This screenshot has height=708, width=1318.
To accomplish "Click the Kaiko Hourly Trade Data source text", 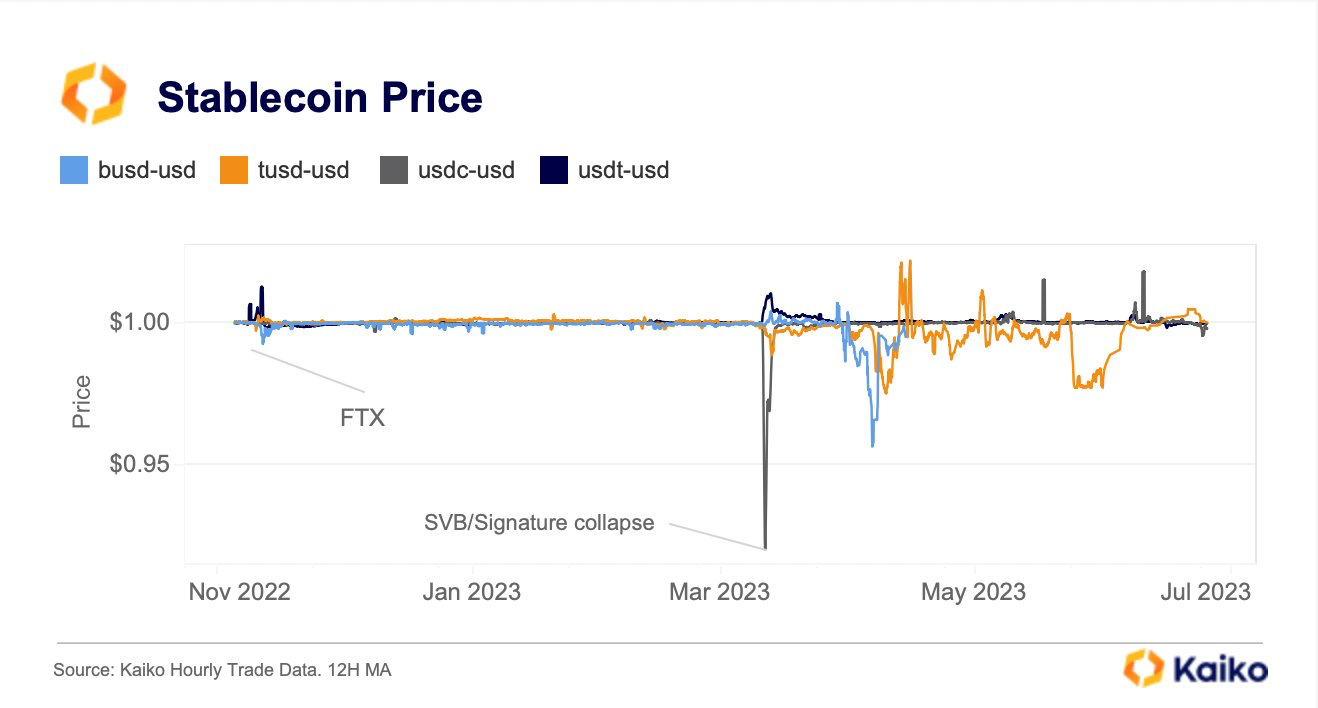I will tap(222, 670).
